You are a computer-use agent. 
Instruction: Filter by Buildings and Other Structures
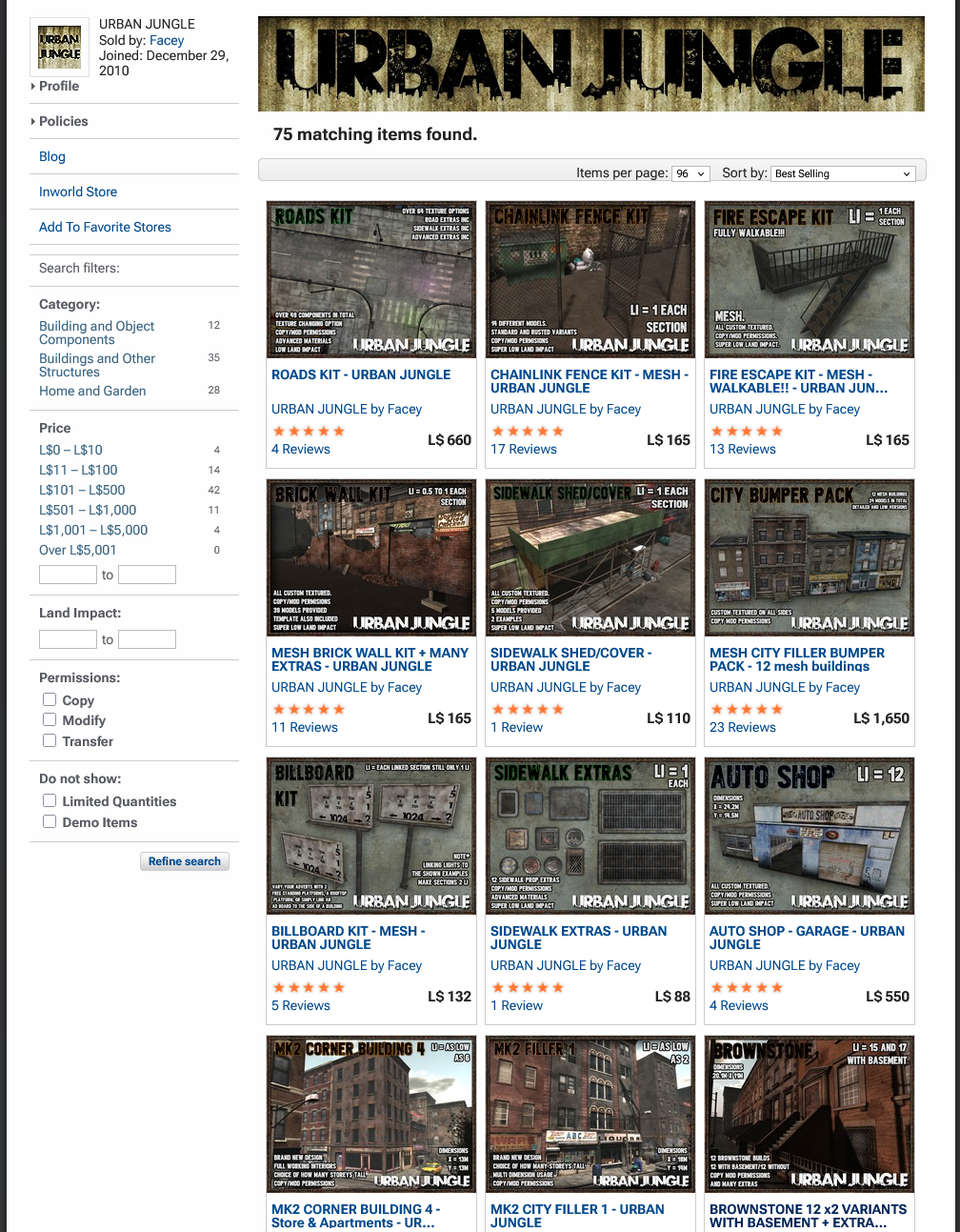coord(97,365)
